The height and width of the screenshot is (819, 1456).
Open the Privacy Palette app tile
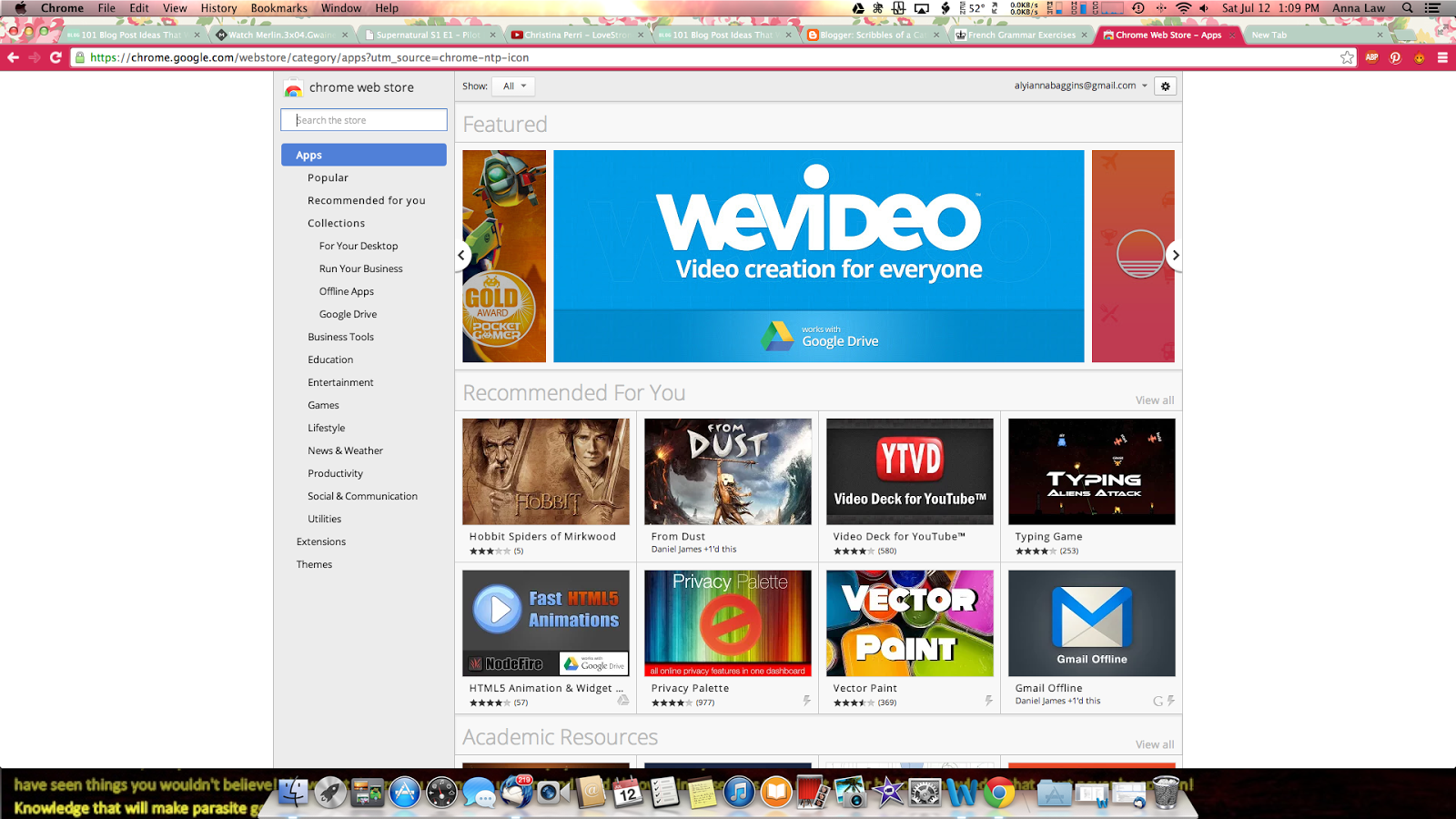(x=728, y=639)
